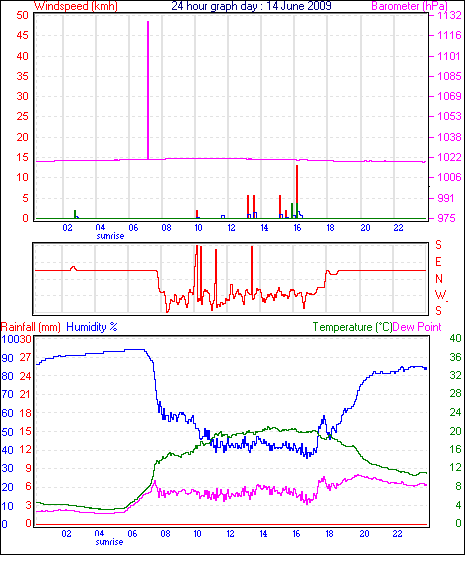Click the 24 hour graph day title
Viewport: 466px width, 566px height.
[251, 6]
